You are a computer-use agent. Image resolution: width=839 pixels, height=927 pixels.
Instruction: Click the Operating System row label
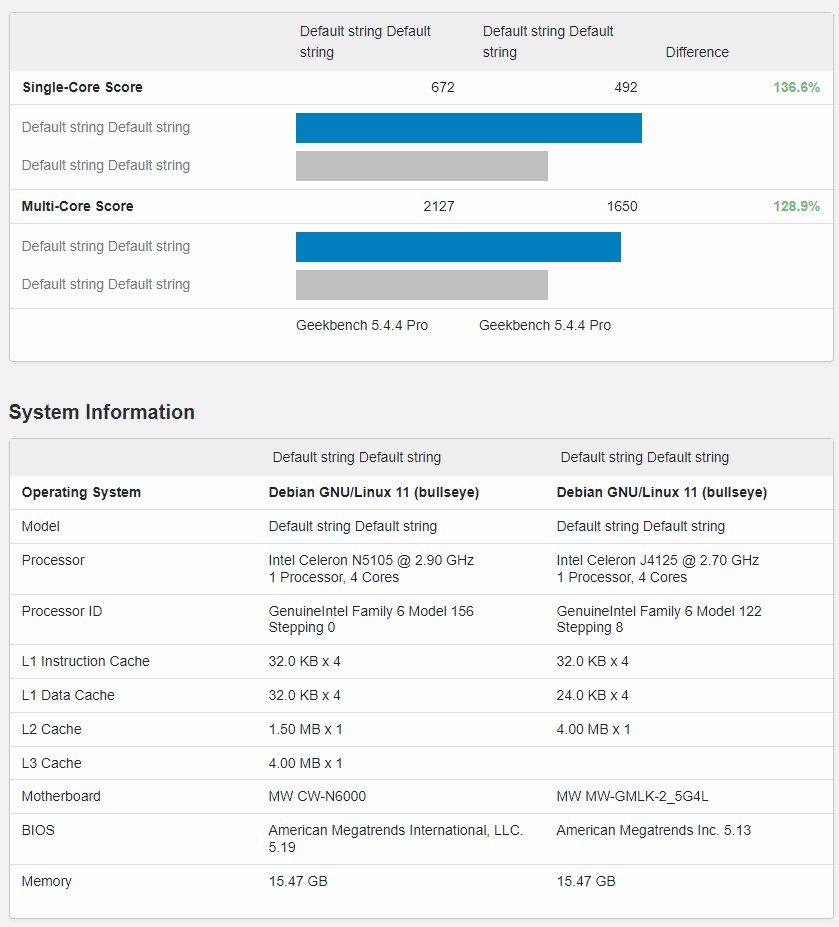pos(81,492)
